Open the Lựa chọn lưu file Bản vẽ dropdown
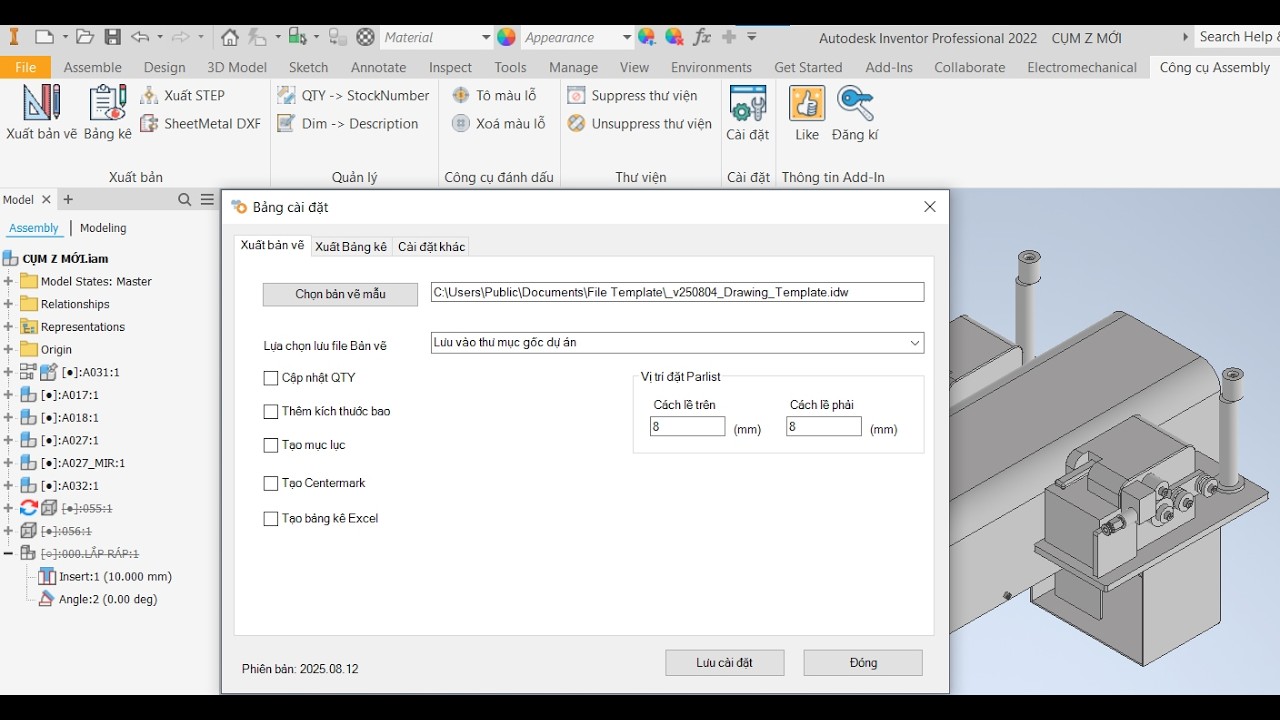The image size is (1280, 720). point(677,343)
